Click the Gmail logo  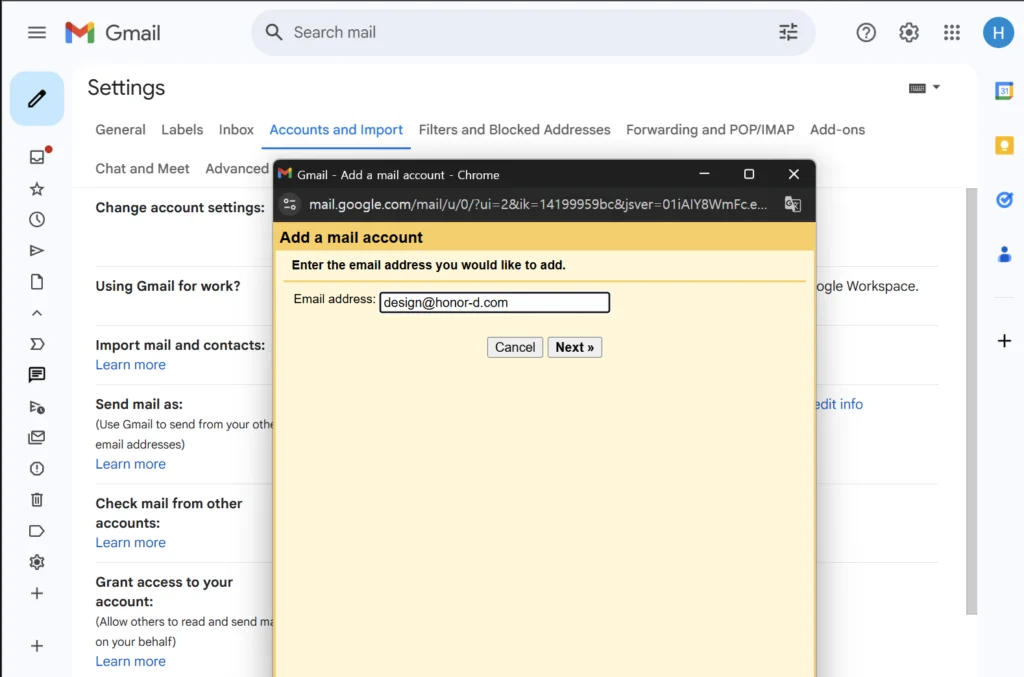pyautogui.click(x=112, y=33)
